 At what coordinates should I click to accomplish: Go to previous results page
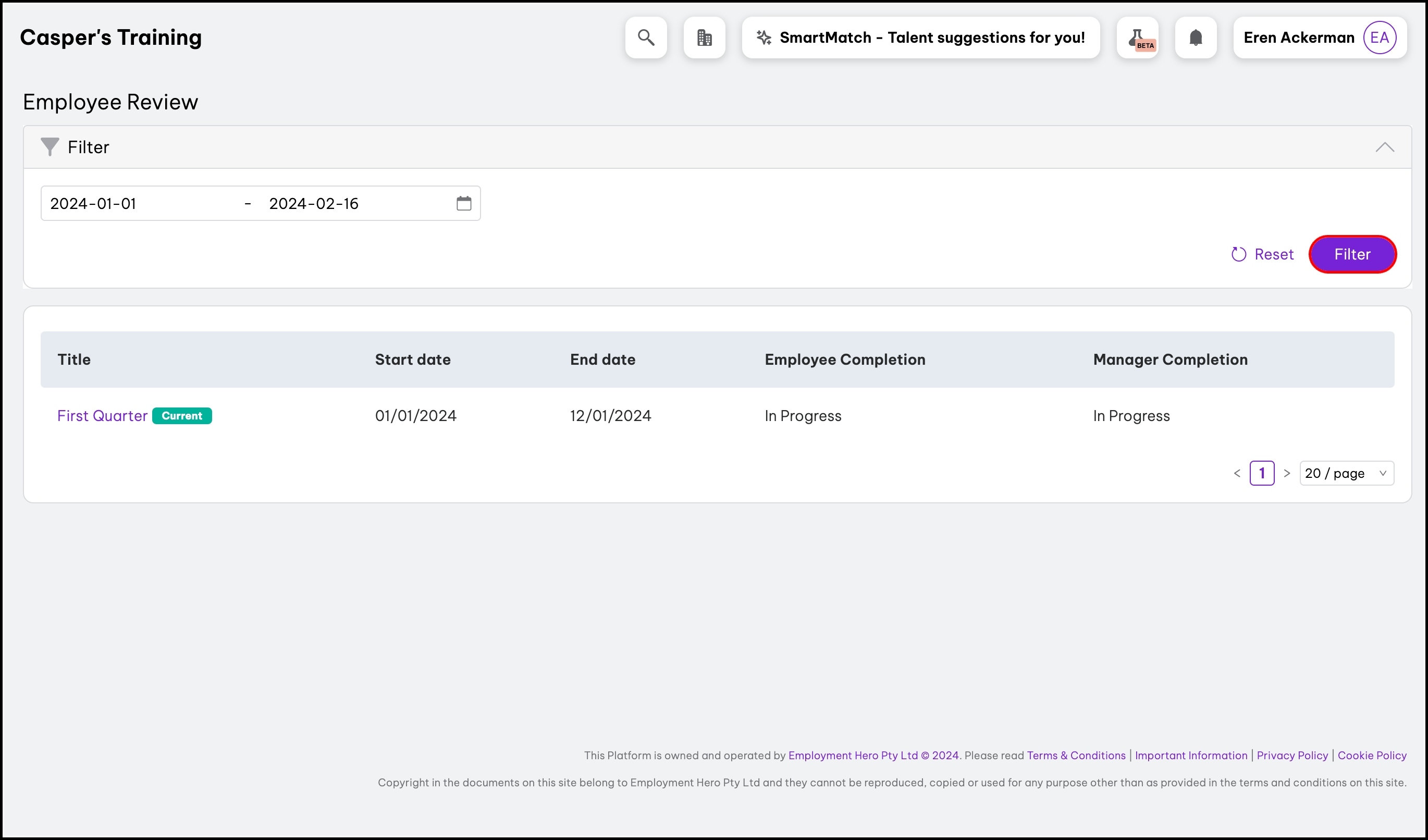[x=1237, y=473]
